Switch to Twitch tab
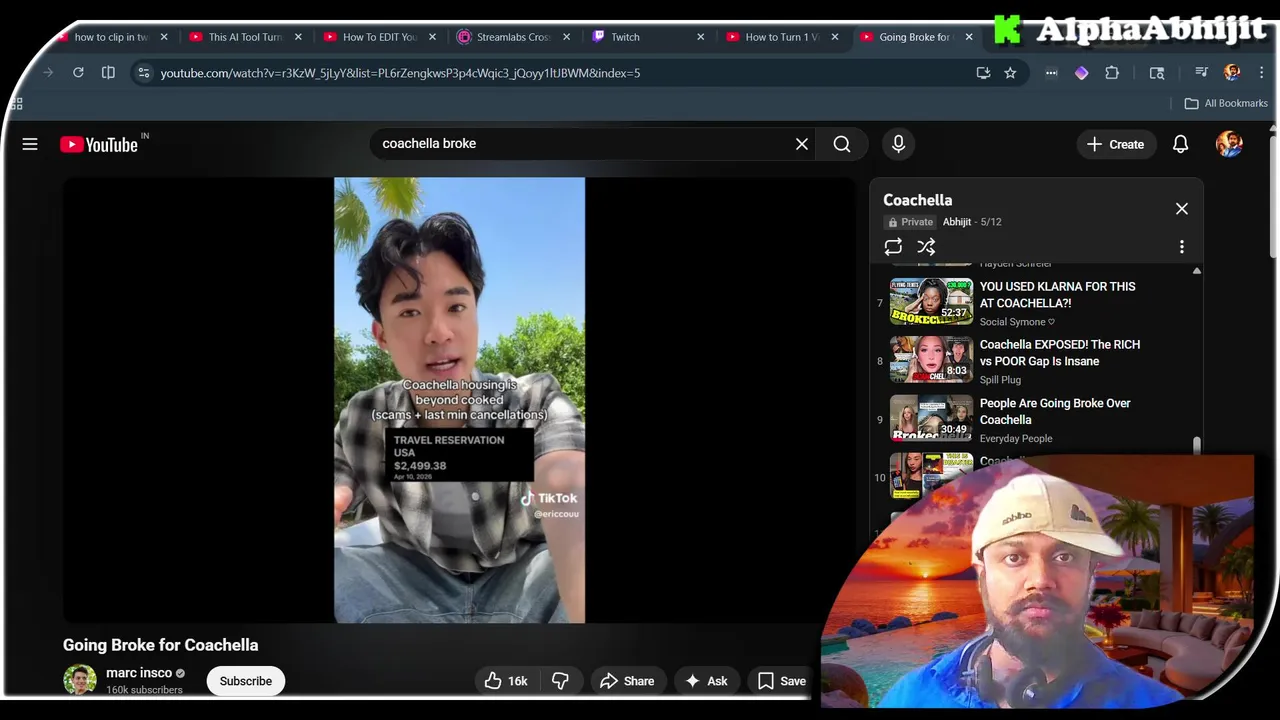The height and width of the screenshot is (720, 1280). coord(625,37)
